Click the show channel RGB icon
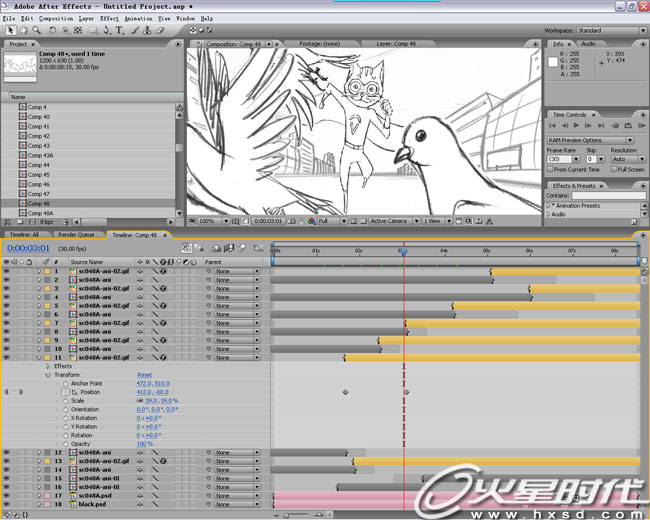Viewport: 650px width, 520px height. [x=311, y=221]
